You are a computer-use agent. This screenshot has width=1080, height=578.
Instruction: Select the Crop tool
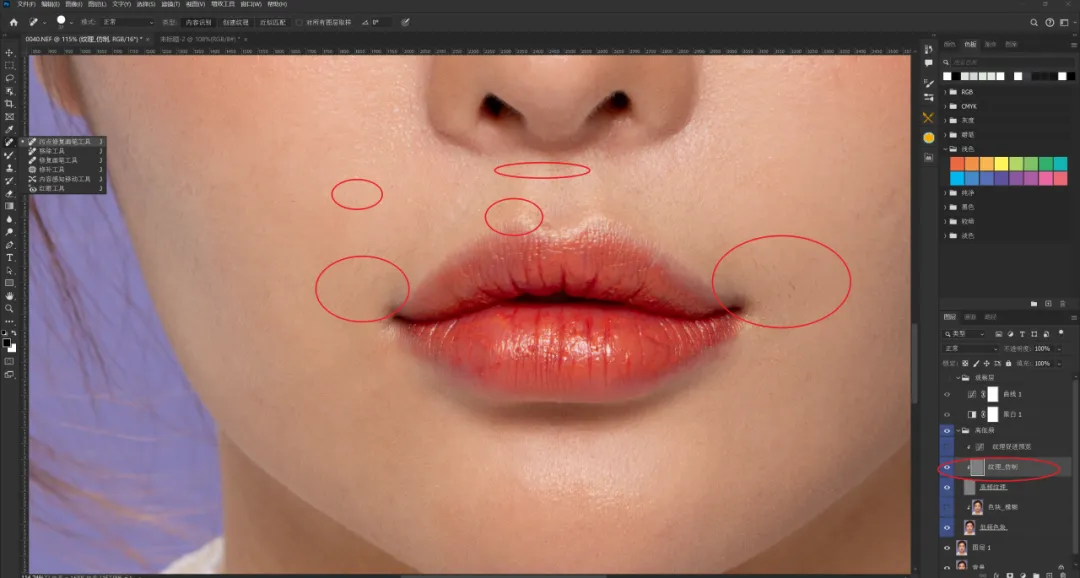[9, 104]
